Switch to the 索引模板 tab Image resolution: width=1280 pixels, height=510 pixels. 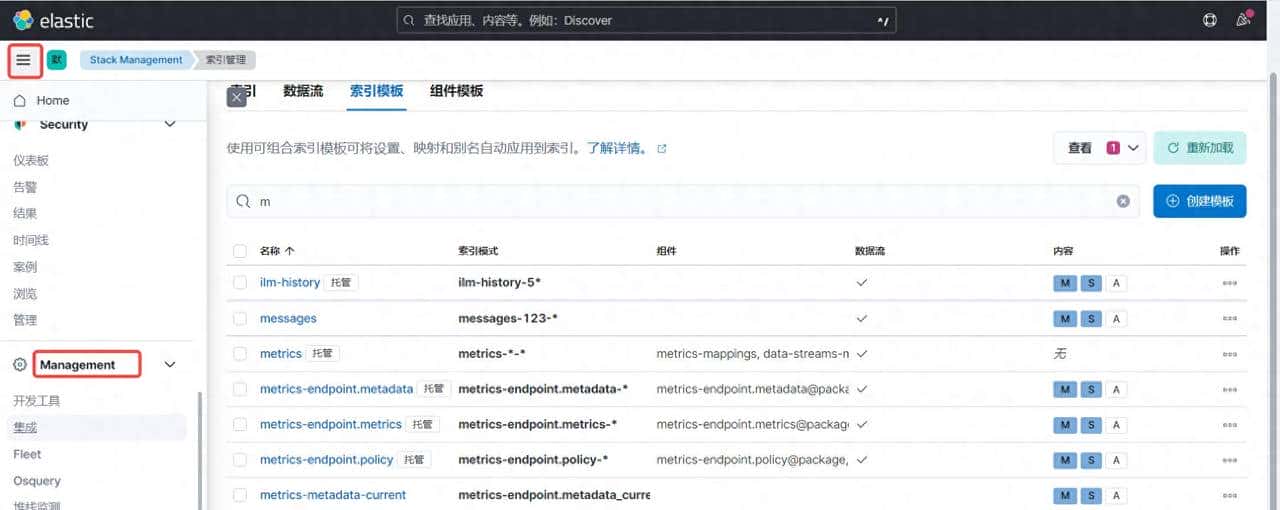pyautogui.click(x=377, y=91)
